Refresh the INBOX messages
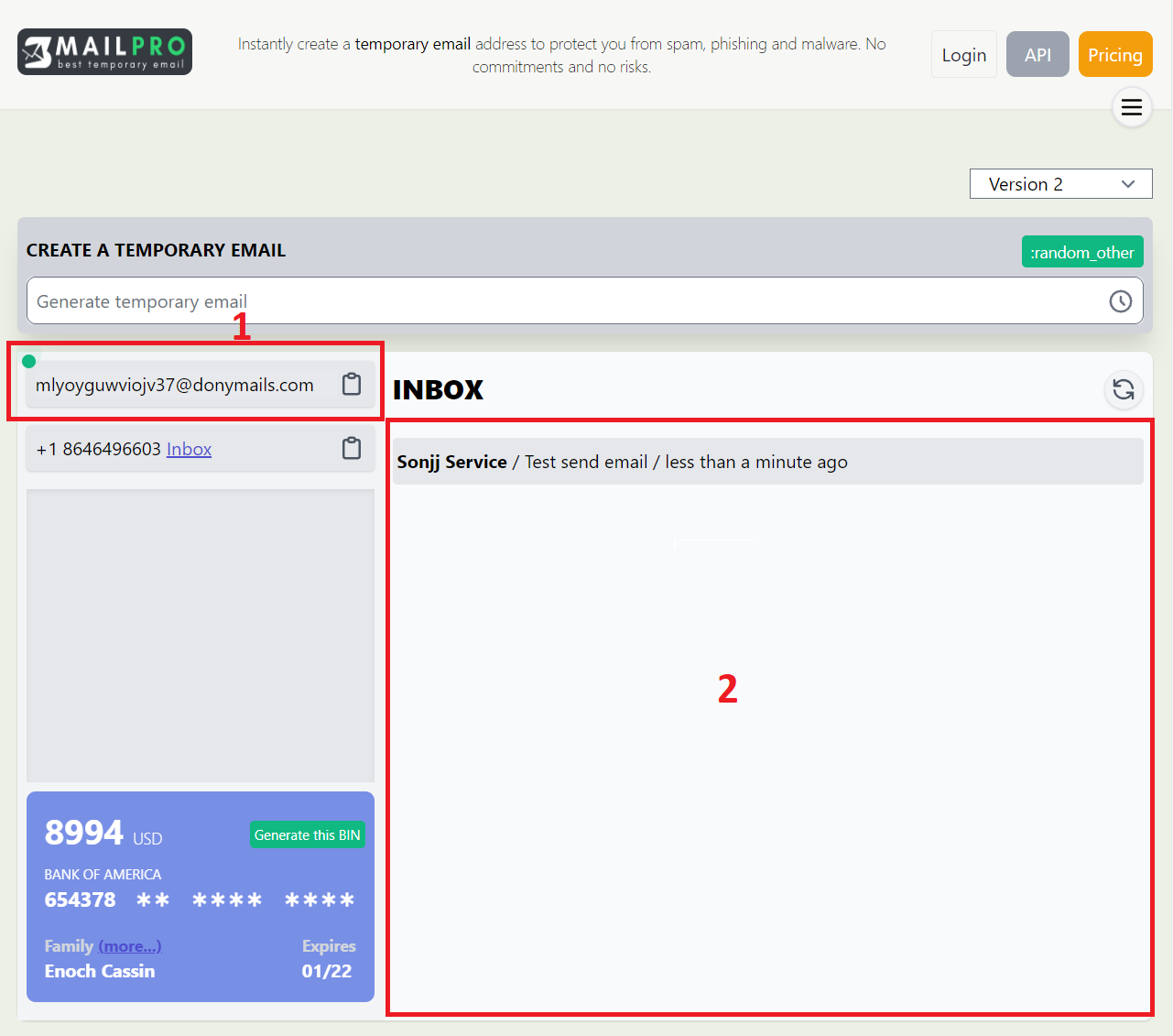This screenshot has height=1036, width=1173. (1124, 389)
